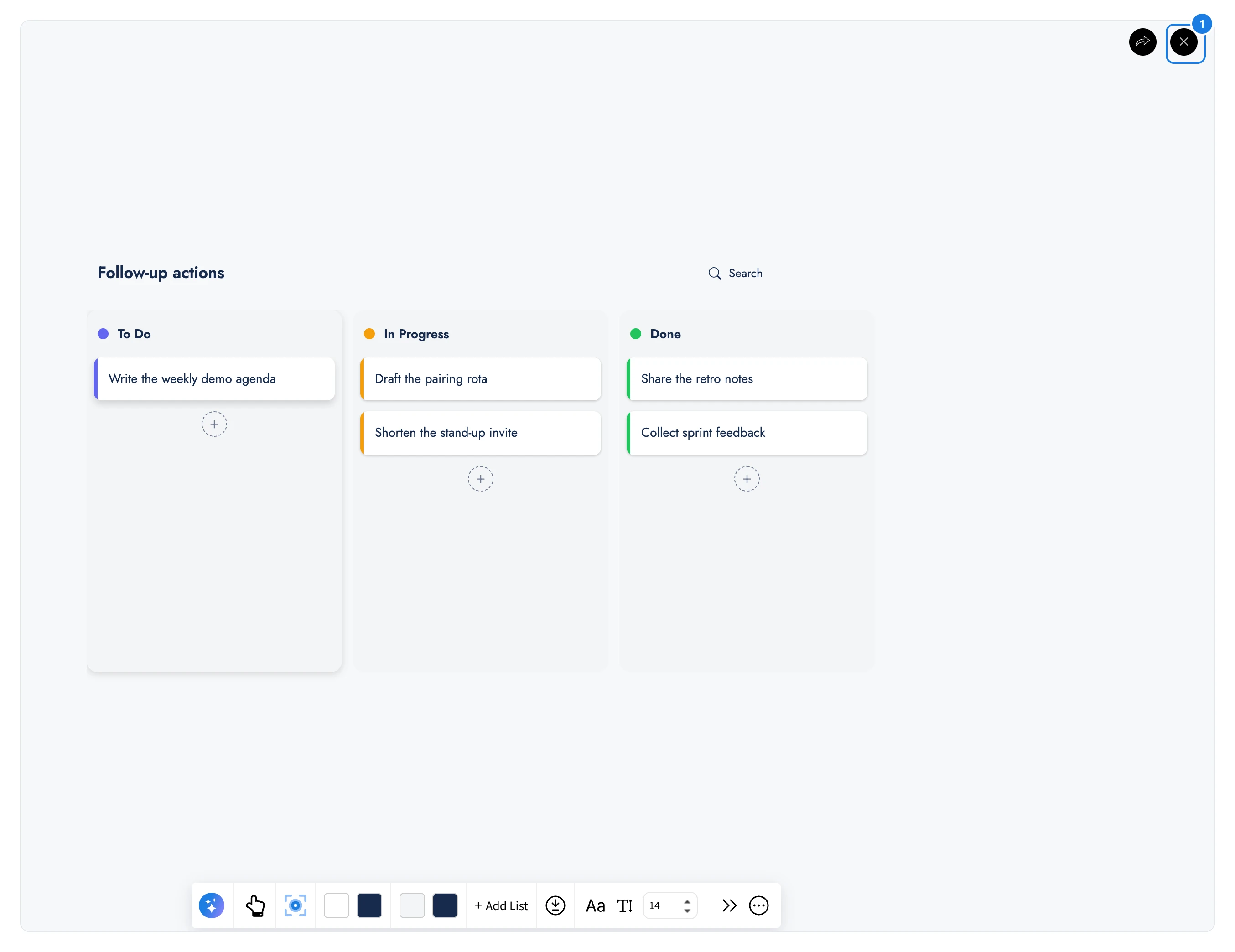Add a card to To Do

pos(214,424)
